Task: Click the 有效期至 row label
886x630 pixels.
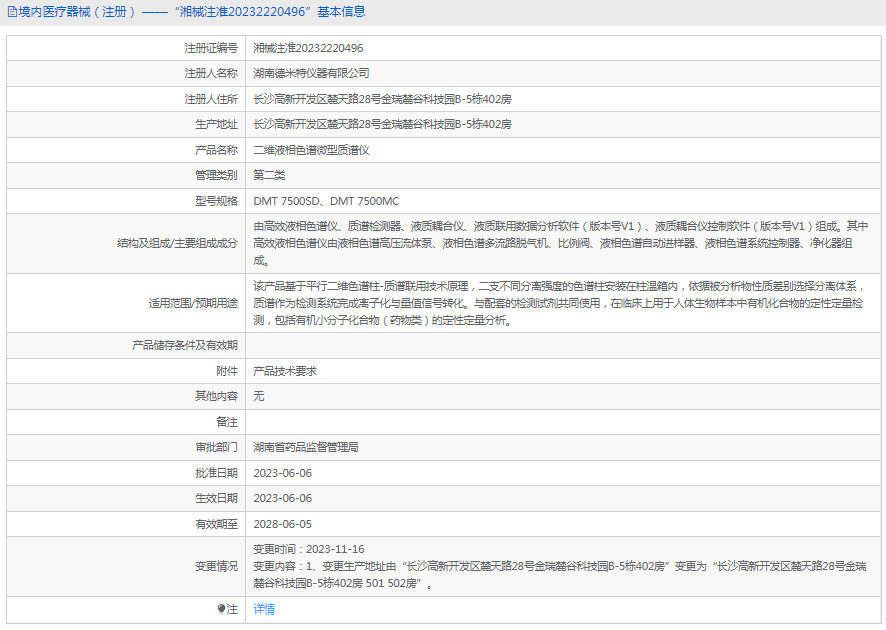Action: 216,524
